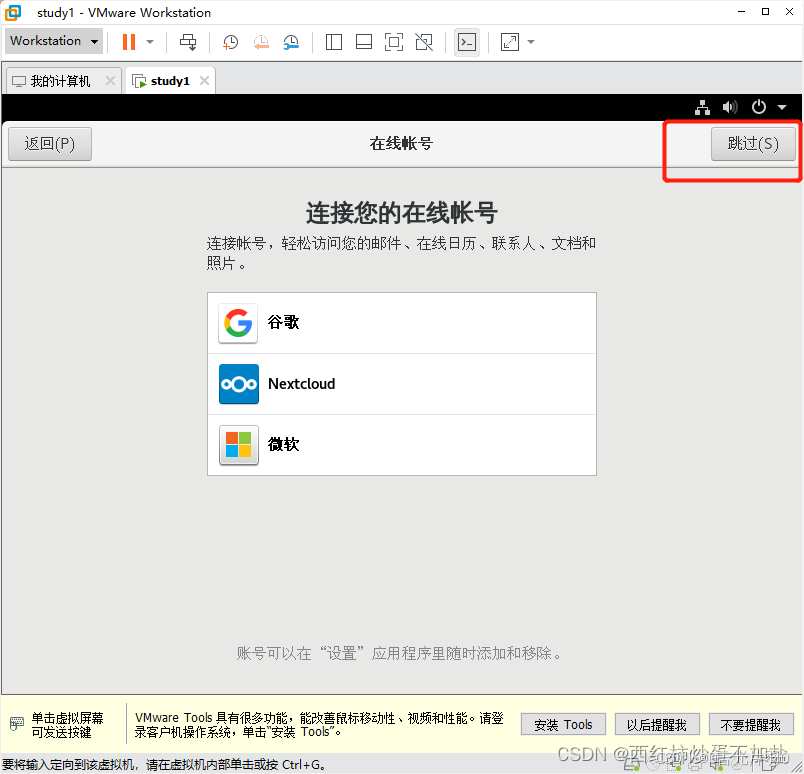Click the guest volume icon

coord(730,107)
